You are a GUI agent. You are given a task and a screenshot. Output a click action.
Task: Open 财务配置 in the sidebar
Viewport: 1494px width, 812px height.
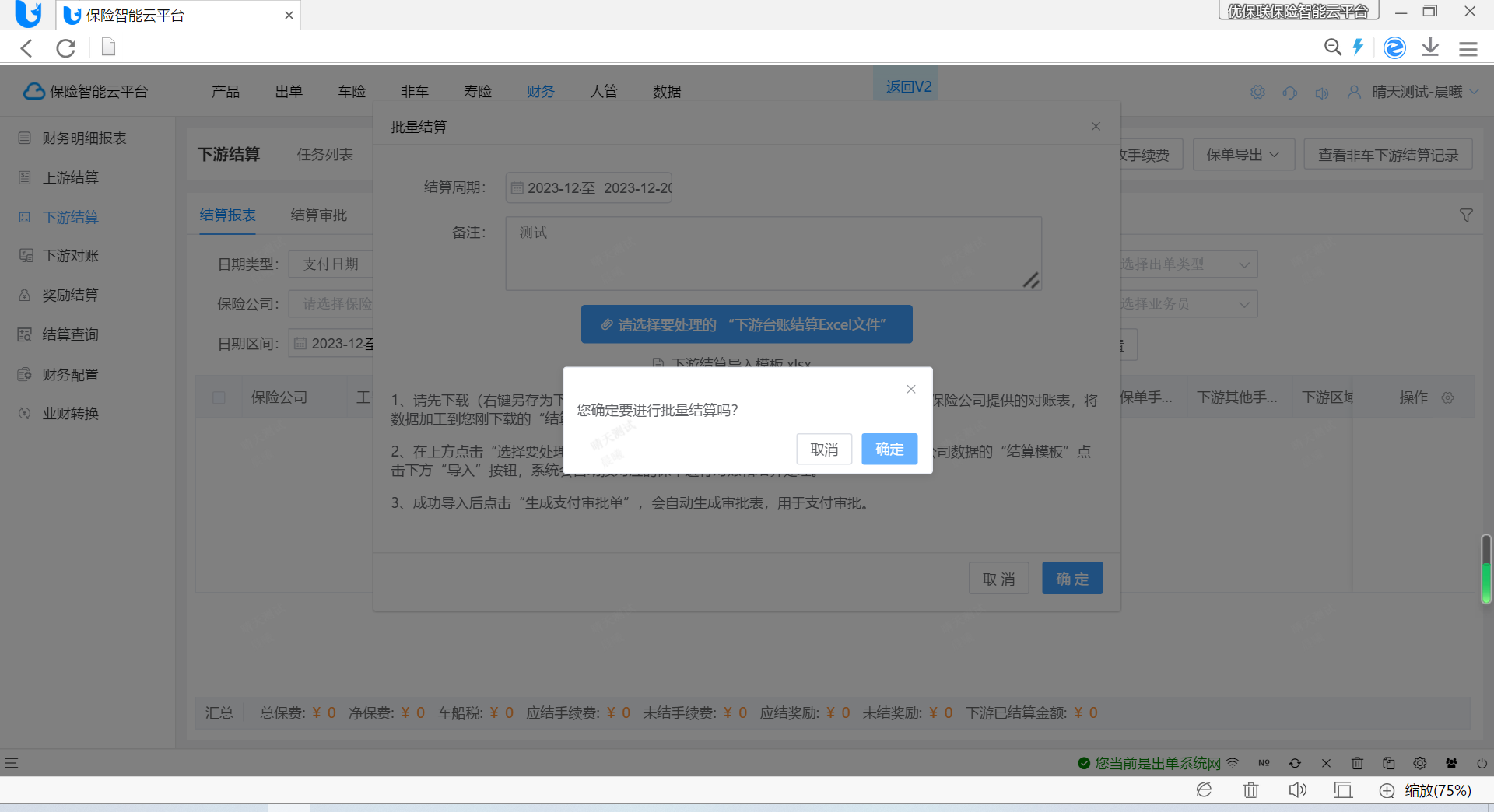[70, 374]
